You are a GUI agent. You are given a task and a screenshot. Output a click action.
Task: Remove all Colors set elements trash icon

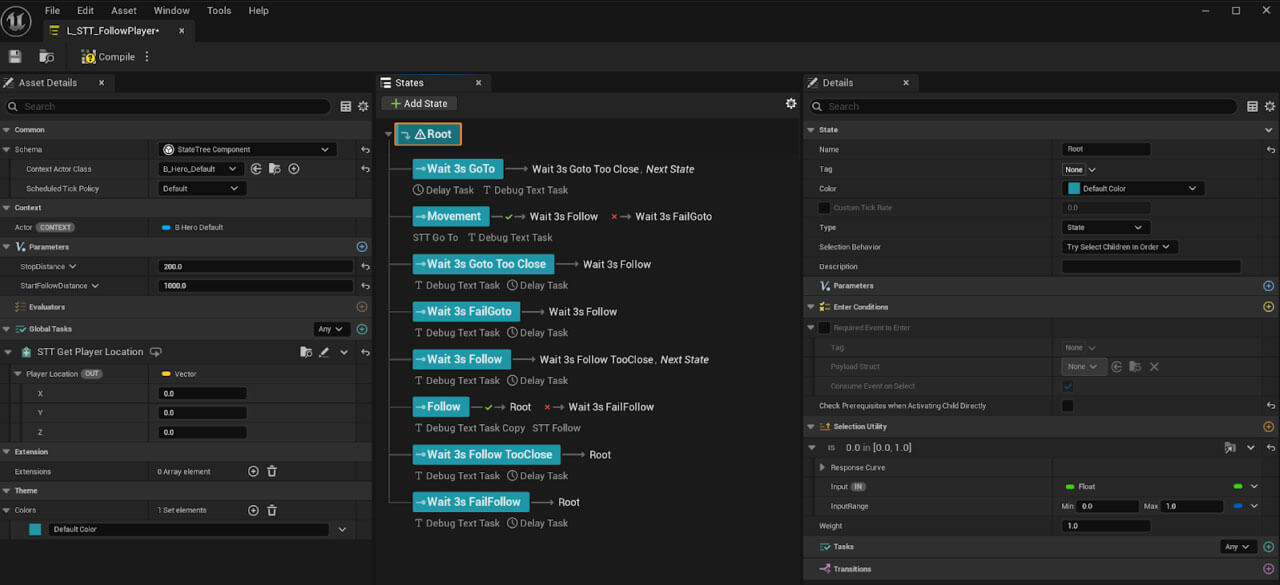272,510
